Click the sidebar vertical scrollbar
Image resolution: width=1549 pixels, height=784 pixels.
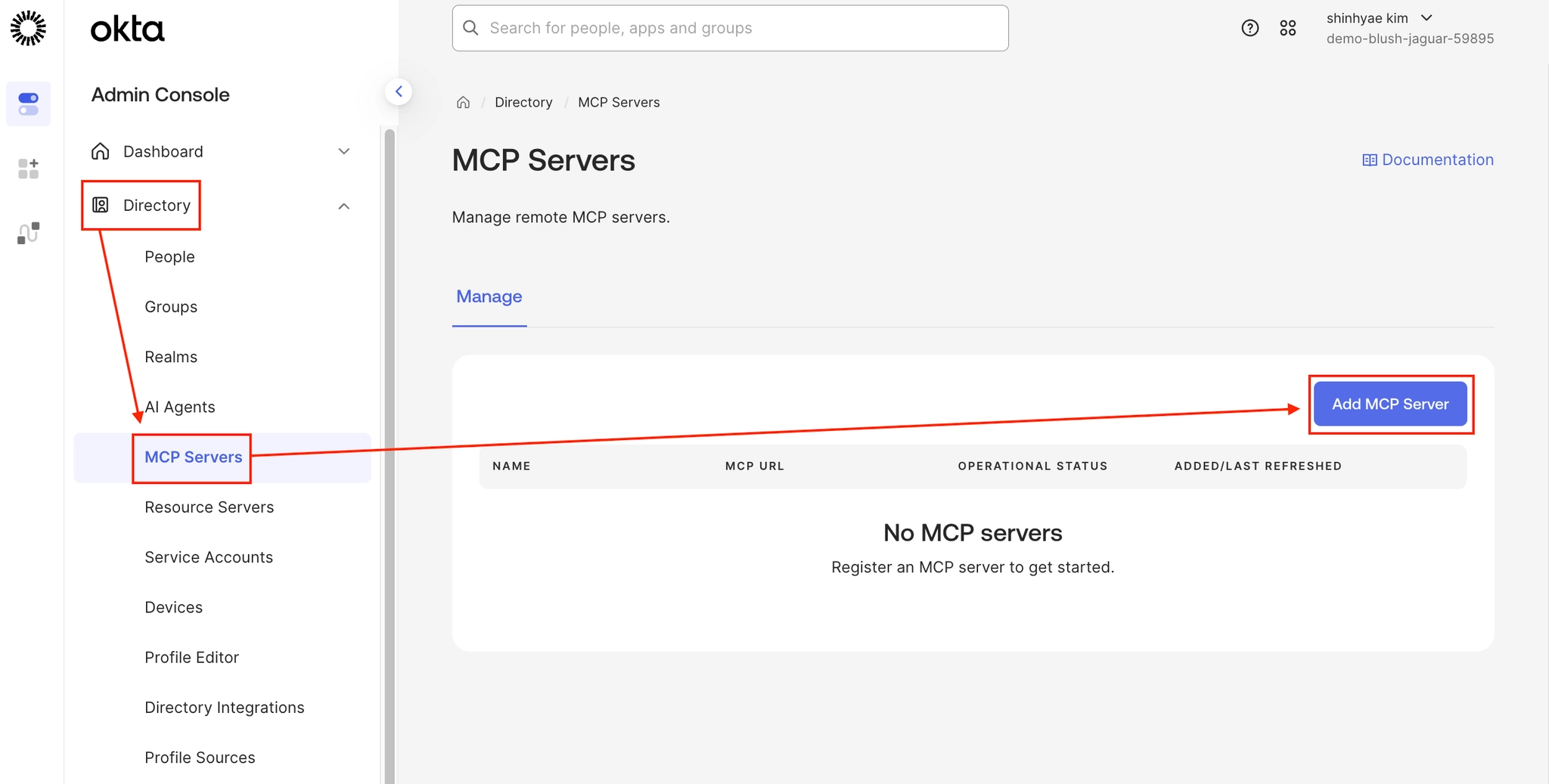pyautogui.click(x=390, y=456)
